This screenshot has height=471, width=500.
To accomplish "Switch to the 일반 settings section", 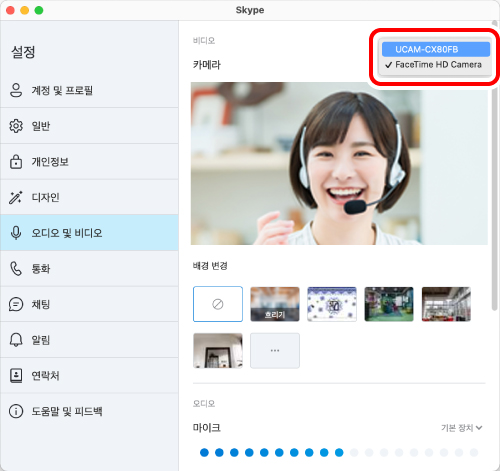I will tap(89, 126).
